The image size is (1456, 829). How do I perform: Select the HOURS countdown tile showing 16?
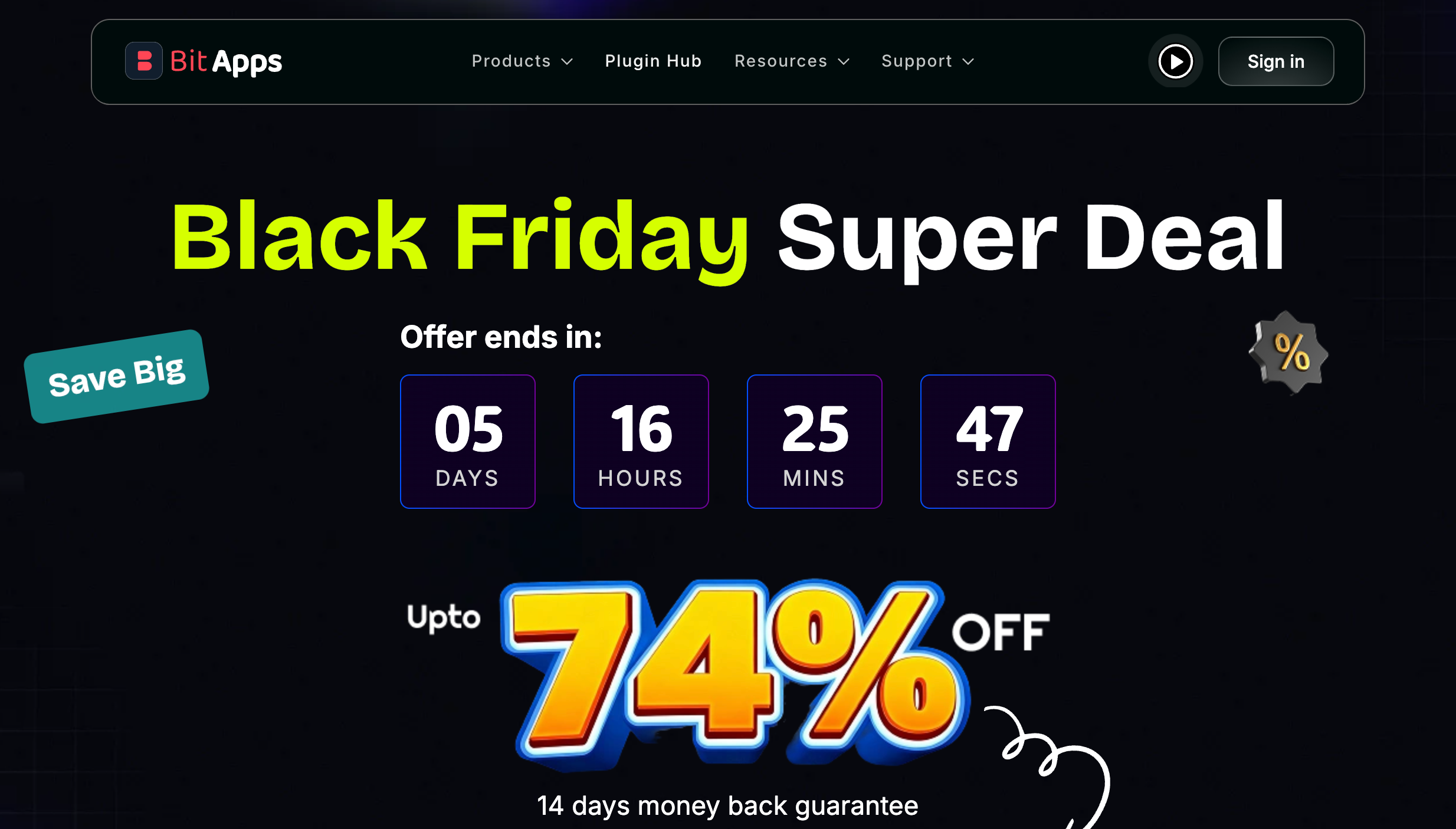click(641, 442)
